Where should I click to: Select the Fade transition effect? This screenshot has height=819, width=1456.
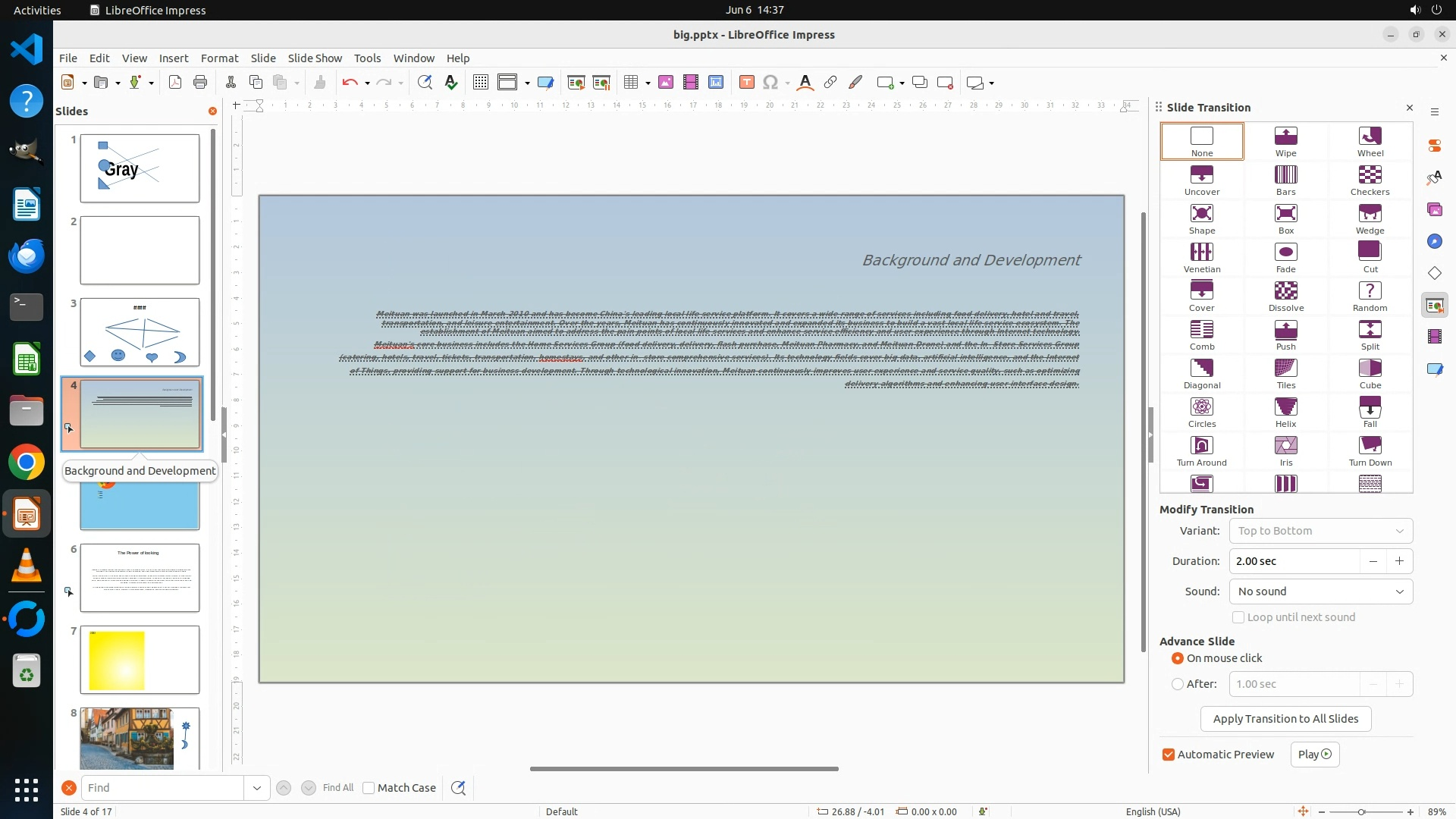pos(1285,257)
